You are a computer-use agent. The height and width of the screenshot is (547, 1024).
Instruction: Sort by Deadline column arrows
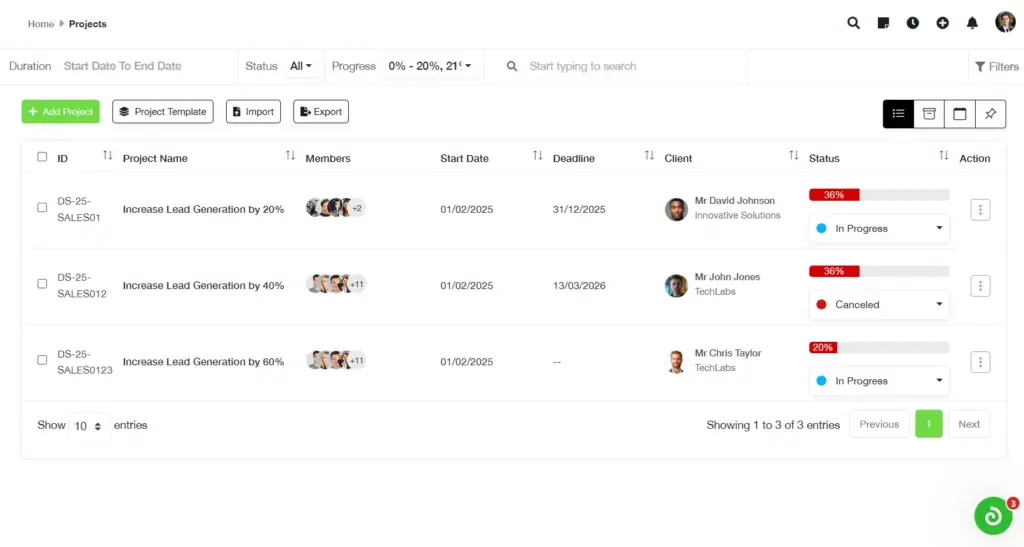click(x=649, y=155)
